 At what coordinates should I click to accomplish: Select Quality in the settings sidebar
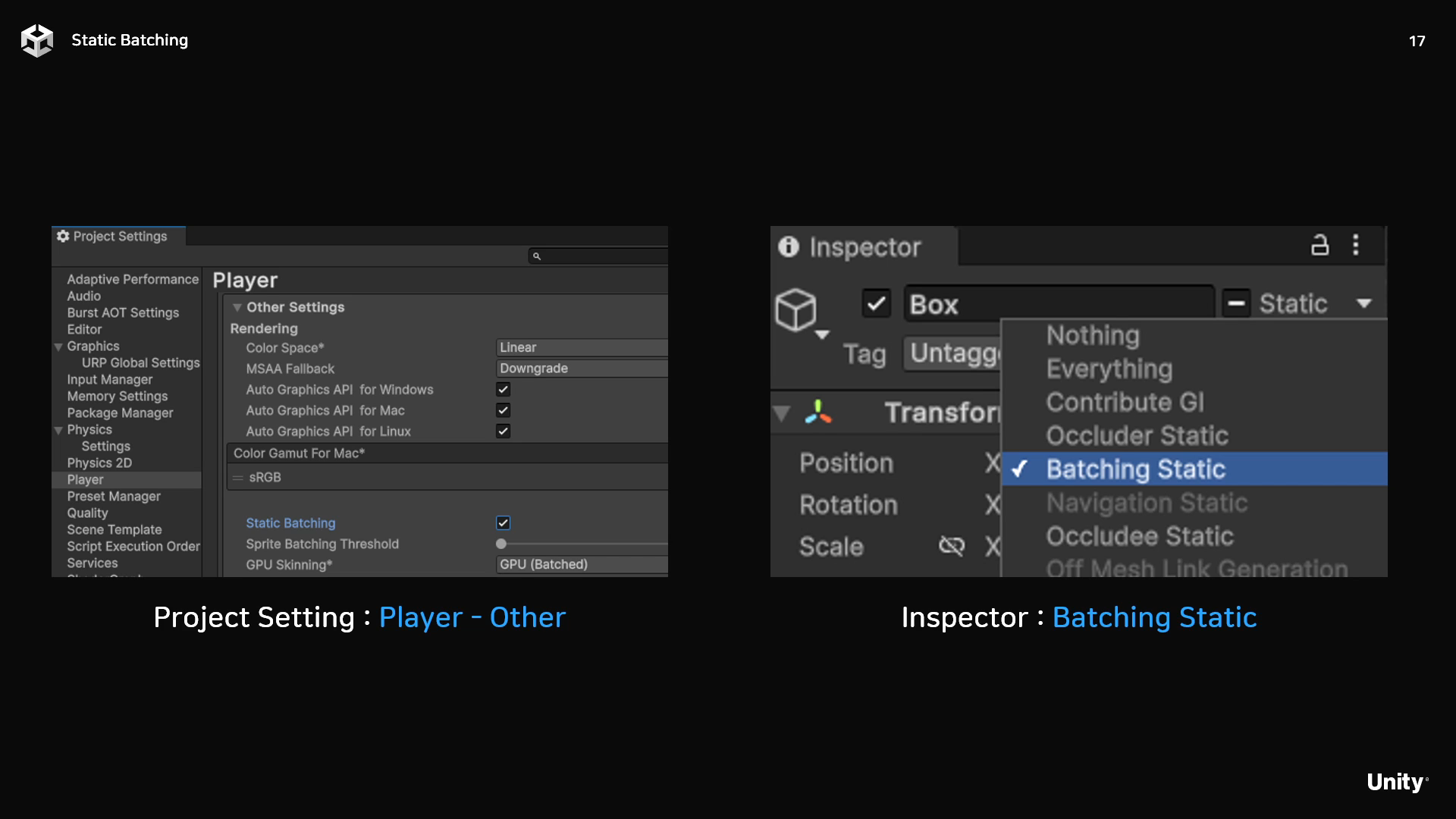[x=87, y=513]
